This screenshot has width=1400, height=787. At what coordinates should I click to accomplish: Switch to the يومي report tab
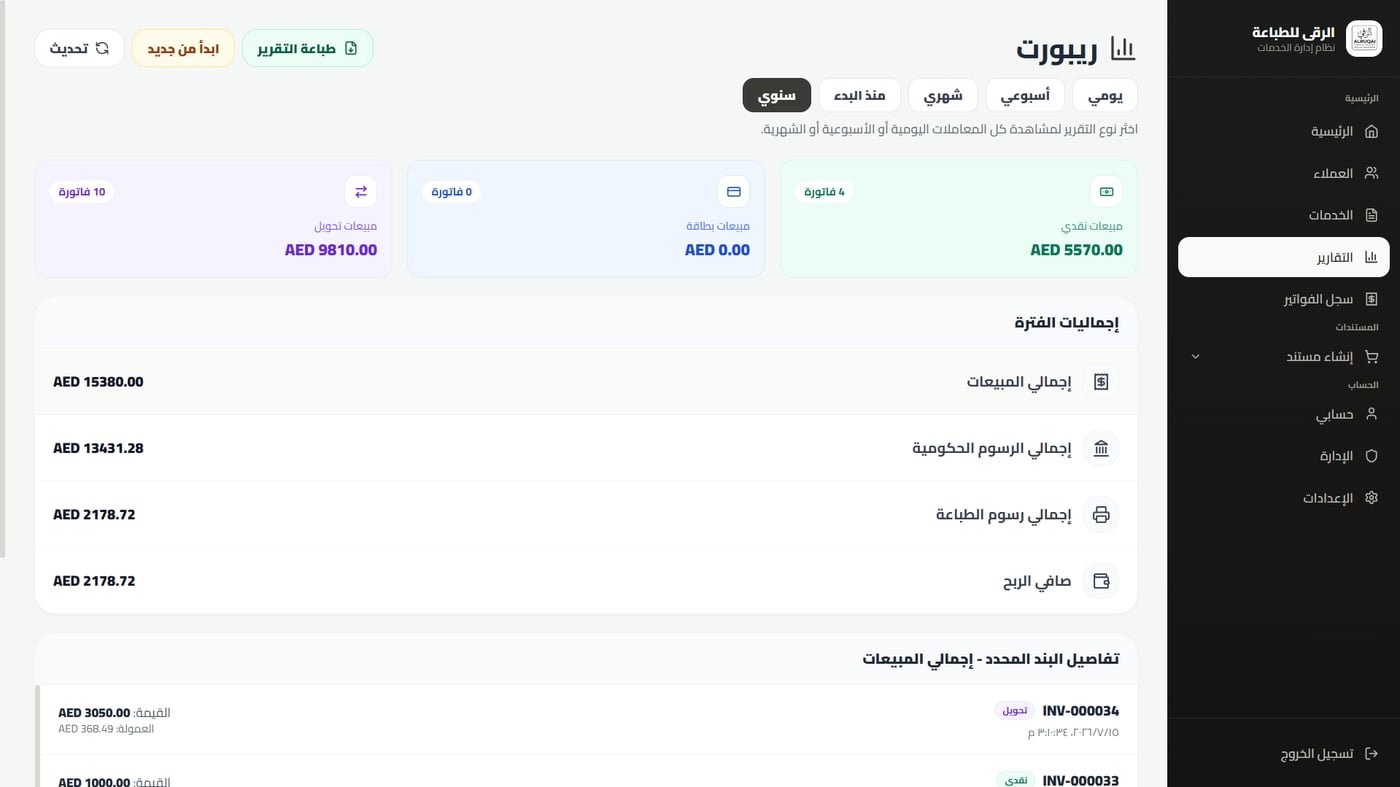[1105, 95]
